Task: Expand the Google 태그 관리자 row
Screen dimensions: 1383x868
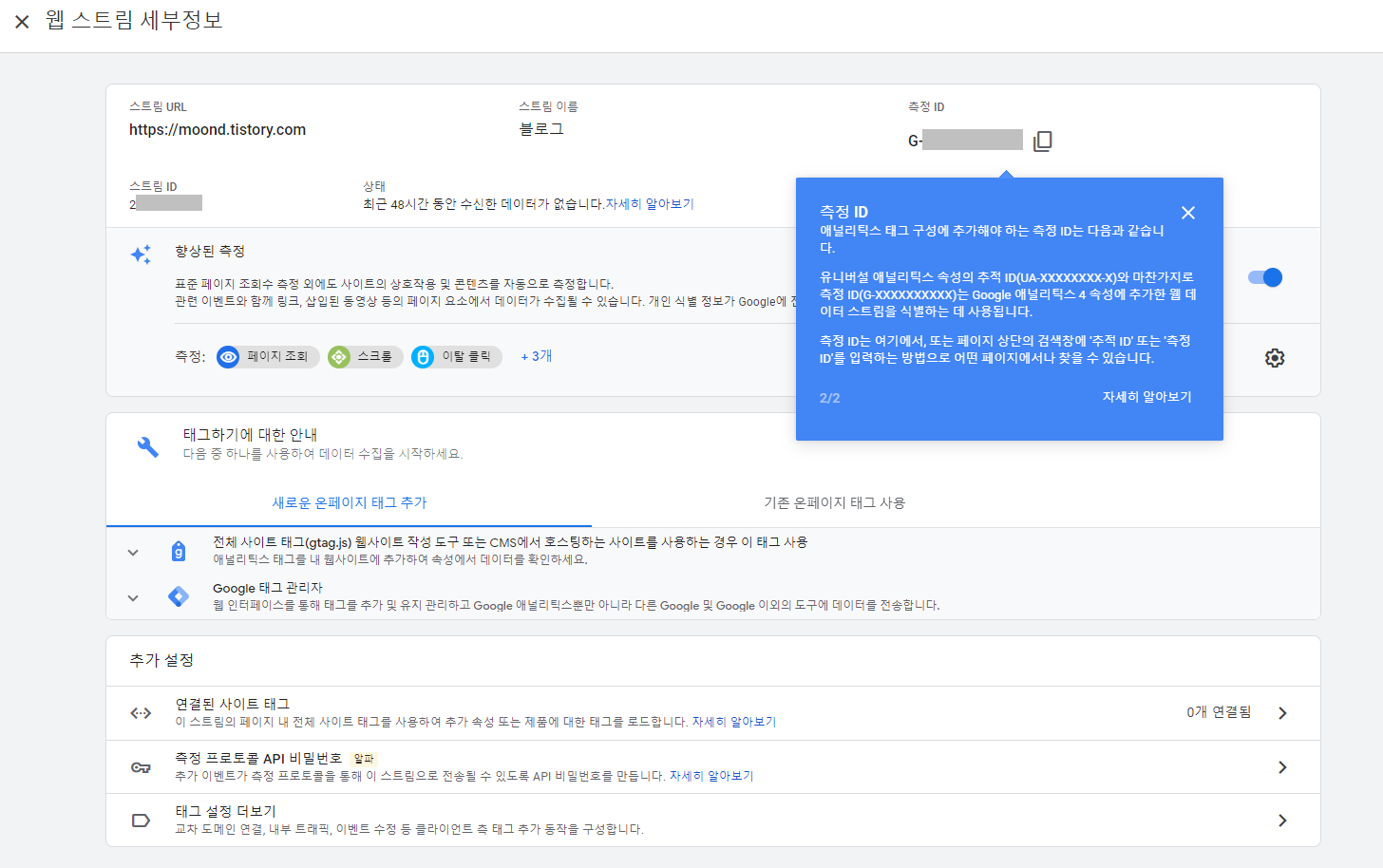Action: (133, 597)
